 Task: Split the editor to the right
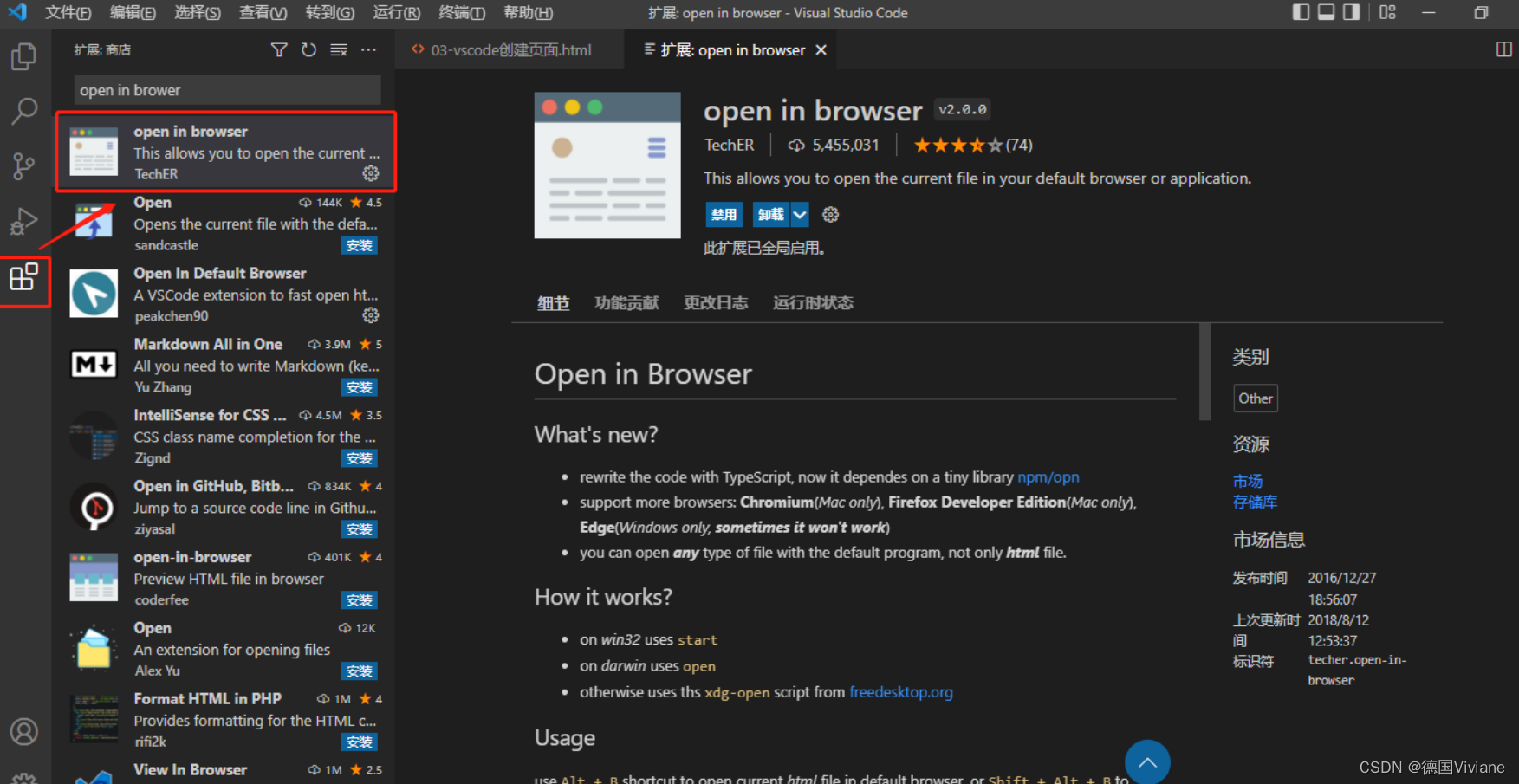[1504, 50]
